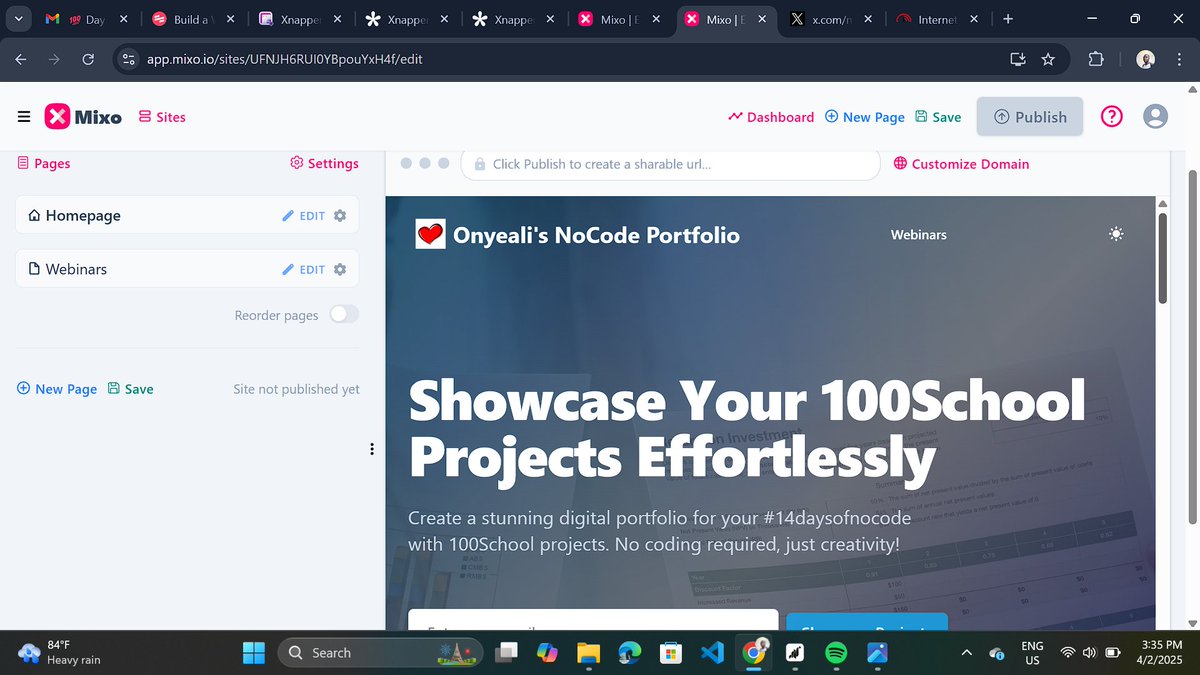
Task: Click New Page below Reorder pages
Action: (x=57, y=389)
